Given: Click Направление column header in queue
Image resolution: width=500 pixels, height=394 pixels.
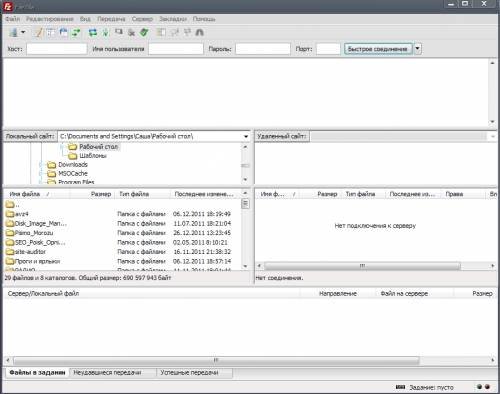Looking at the screenshot, I should [338, 294].
